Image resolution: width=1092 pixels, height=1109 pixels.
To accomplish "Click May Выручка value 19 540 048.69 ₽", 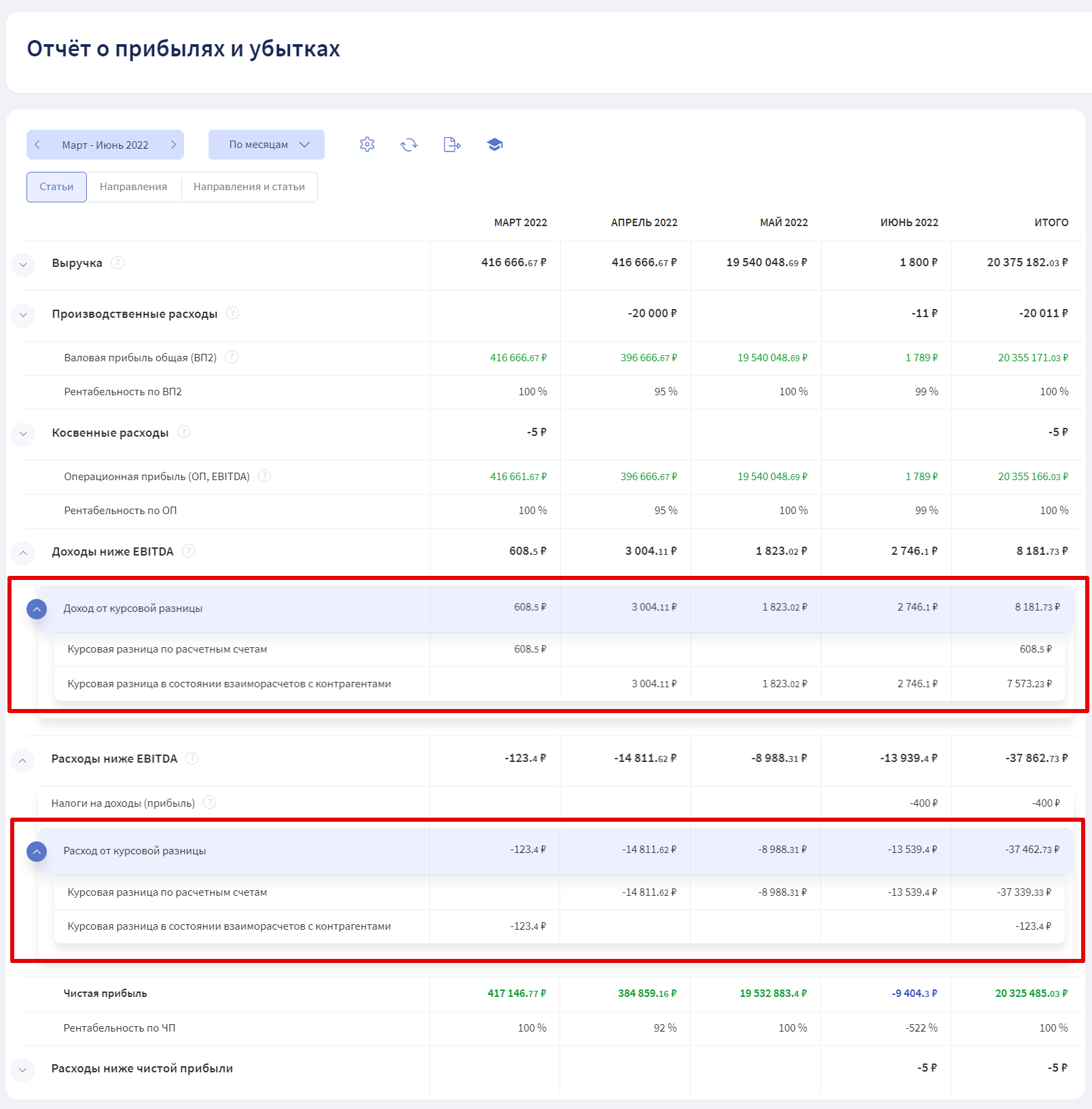I will [x=767, y=262].
